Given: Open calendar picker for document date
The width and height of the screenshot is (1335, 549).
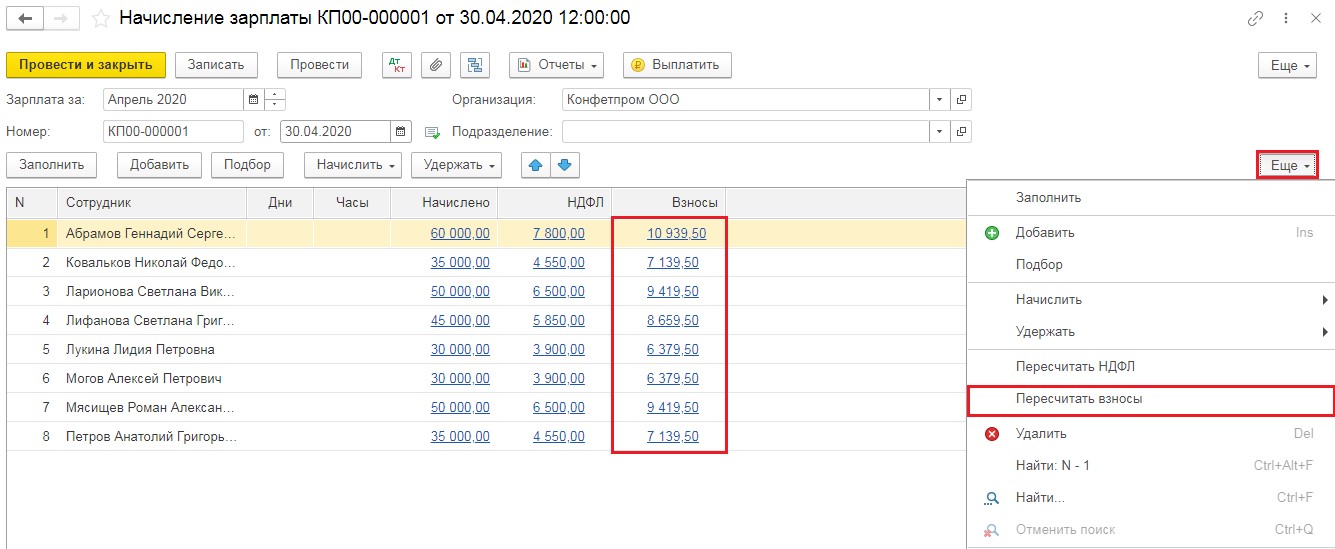Looking at the screenshot, I should pos(401,131).
